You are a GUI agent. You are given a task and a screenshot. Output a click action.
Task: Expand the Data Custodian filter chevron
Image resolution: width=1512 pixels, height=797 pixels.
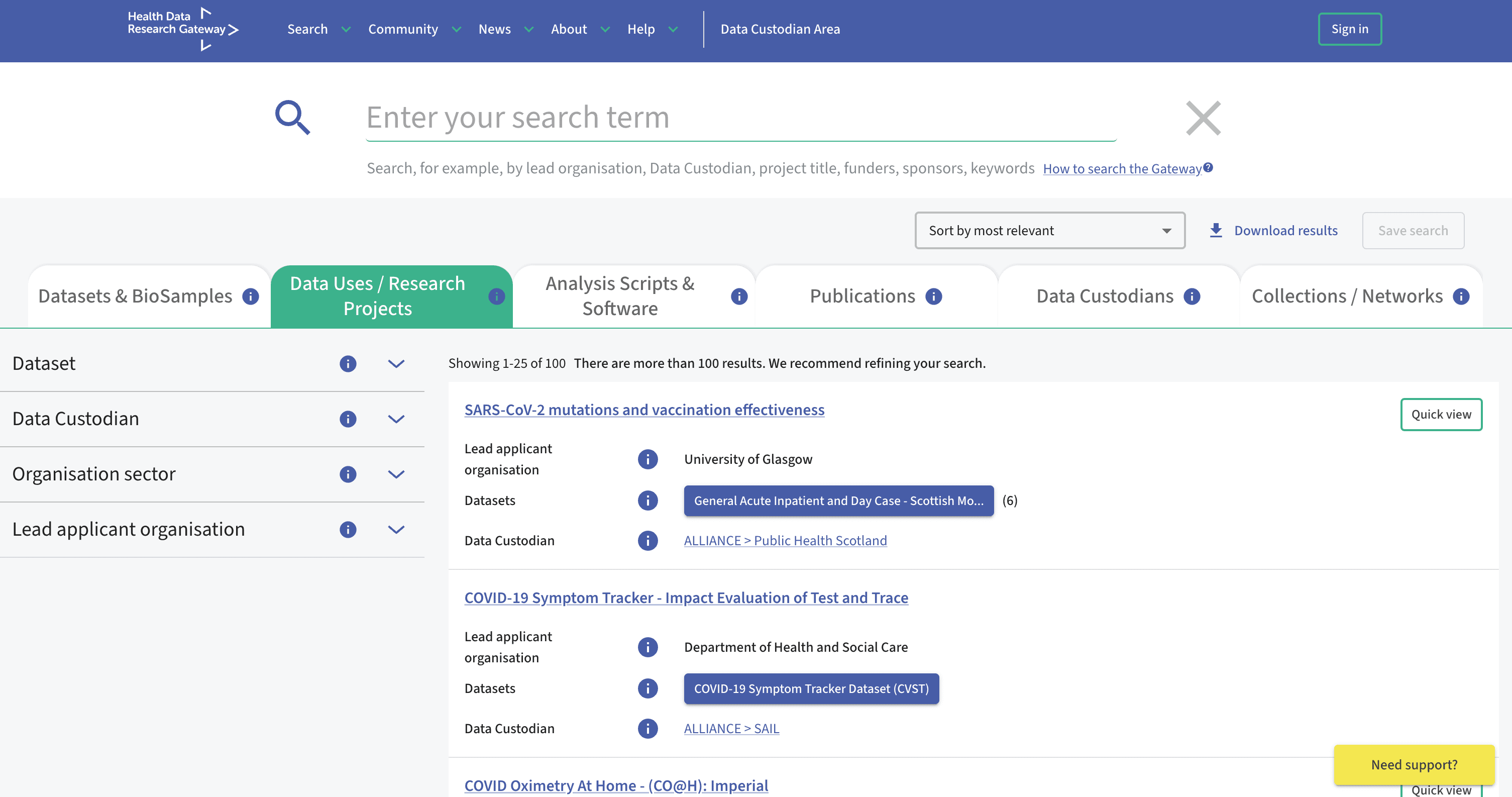click(396, 419)
